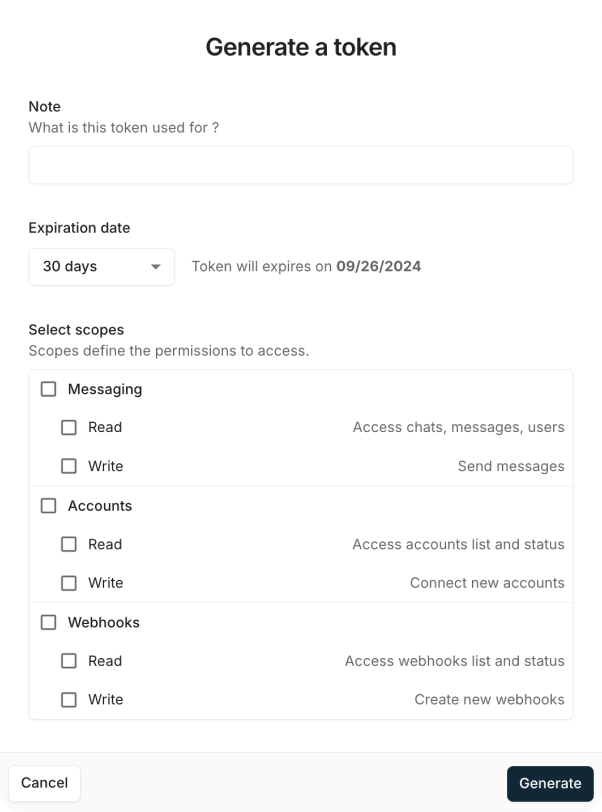
Task: Click the Generate button
Action: pos(549,784)
